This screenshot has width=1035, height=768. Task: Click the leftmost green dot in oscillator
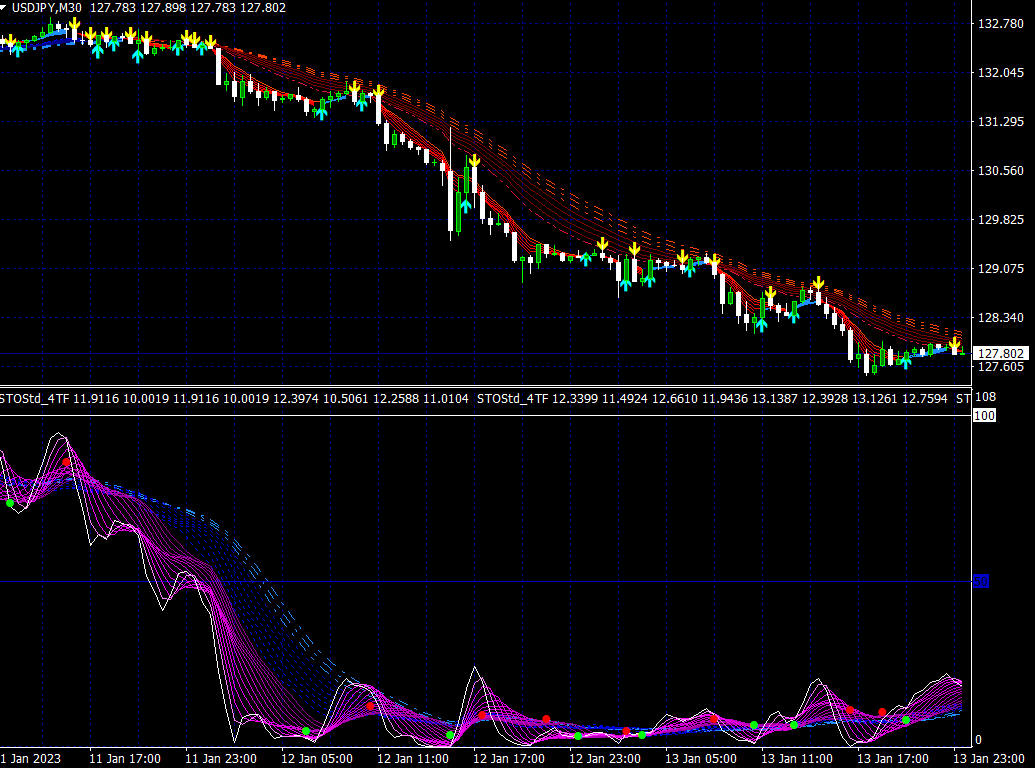click(10, 503)
